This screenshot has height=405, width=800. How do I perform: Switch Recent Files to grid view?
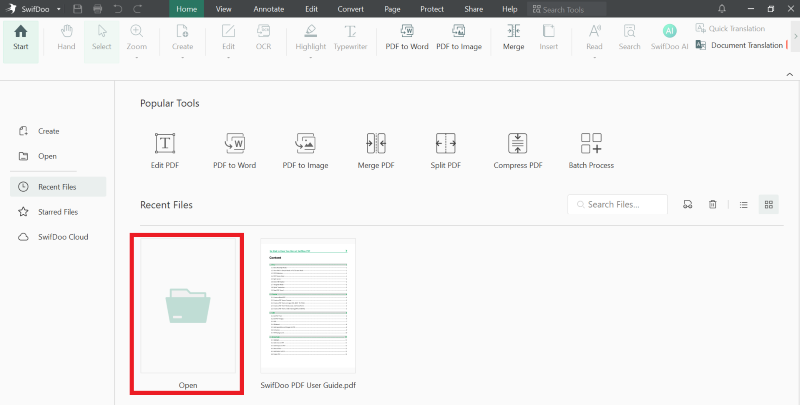pos(768,205)
